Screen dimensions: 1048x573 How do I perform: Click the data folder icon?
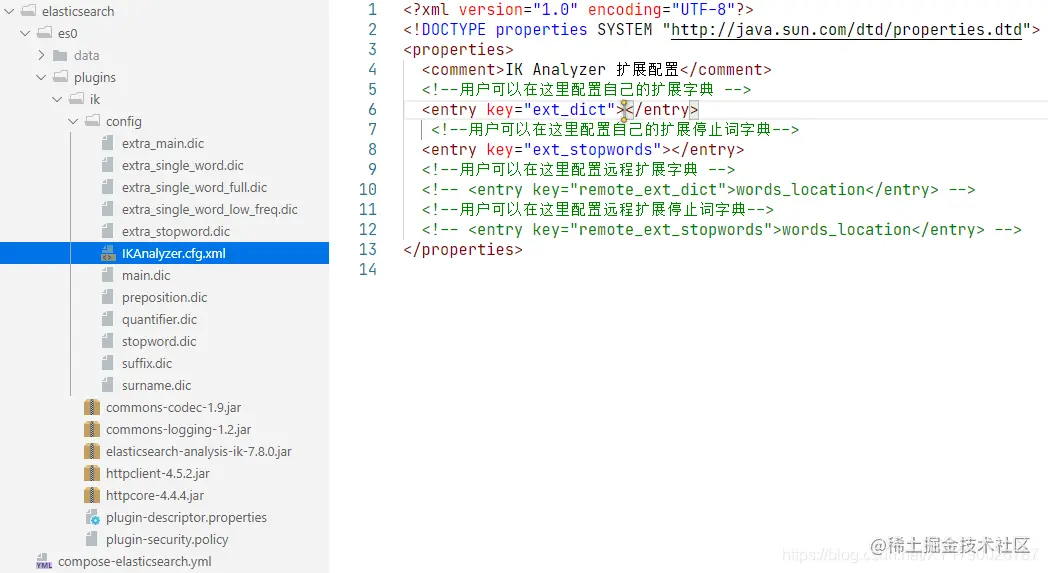tap(61, 55)
